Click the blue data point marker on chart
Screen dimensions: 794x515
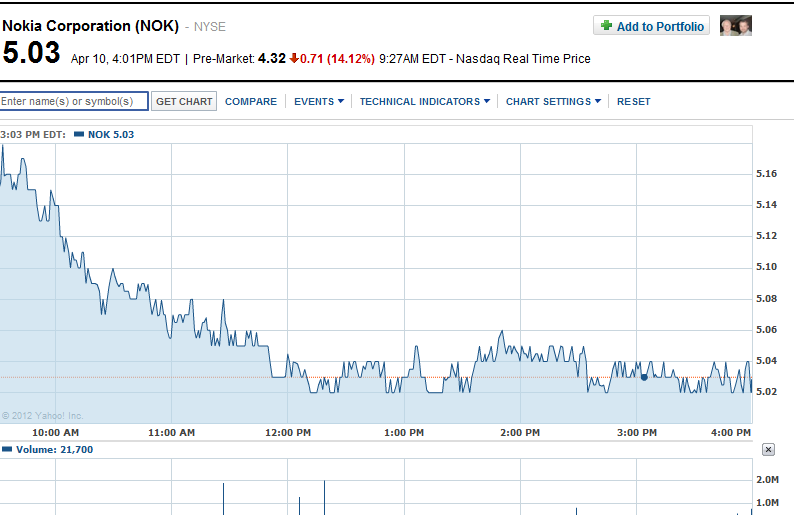(644, 377)
